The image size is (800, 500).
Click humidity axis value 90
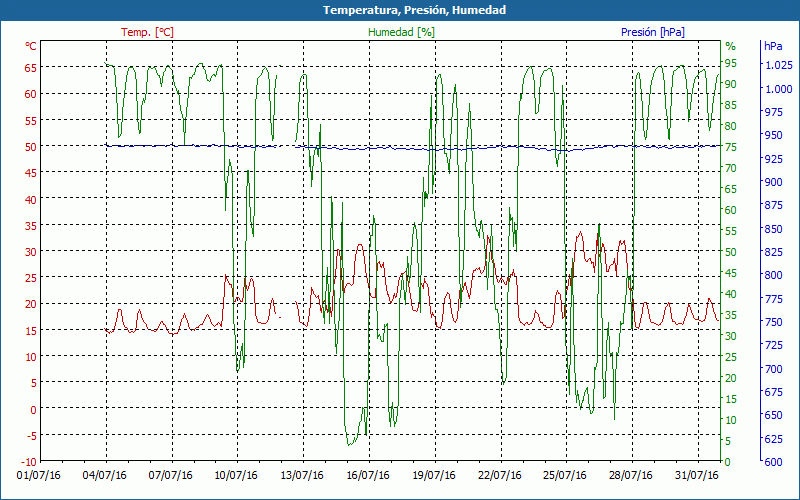731,84
